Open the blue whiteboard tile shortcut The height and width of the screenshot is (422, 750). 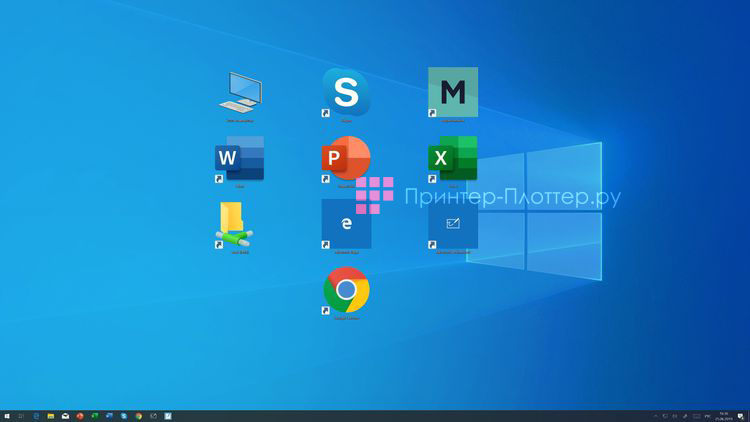tap(452, 224)
